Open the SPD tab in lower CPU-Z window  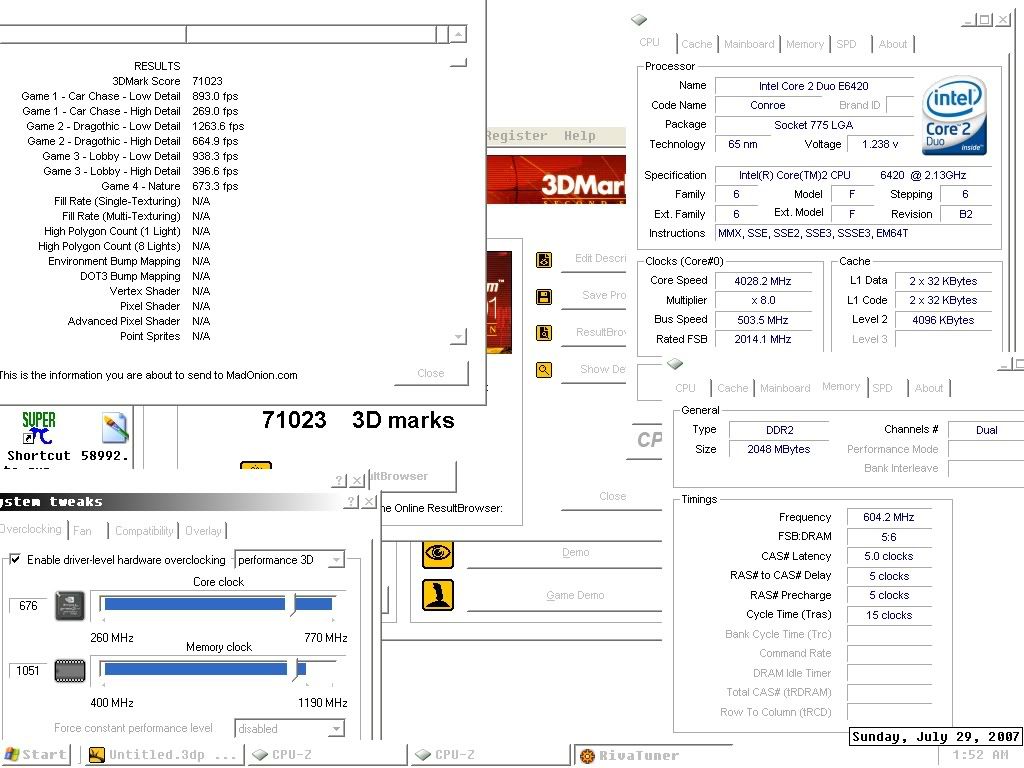coord(882,388)
